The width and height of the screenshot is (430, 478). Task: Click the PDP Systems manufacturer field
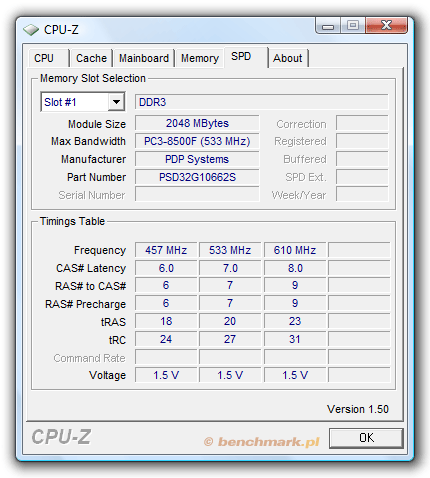click(197, 159)
